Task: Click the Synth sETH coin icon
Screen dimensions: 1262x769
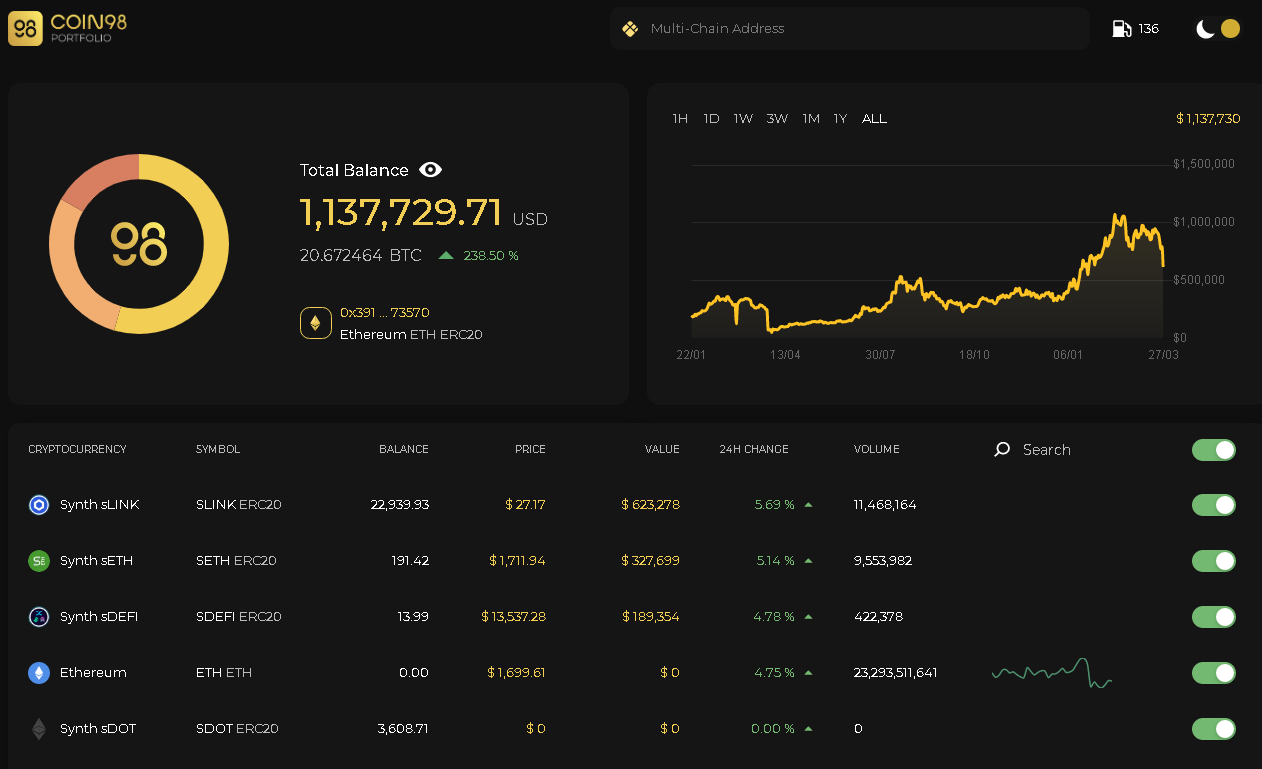Action: tap(39, 561)
